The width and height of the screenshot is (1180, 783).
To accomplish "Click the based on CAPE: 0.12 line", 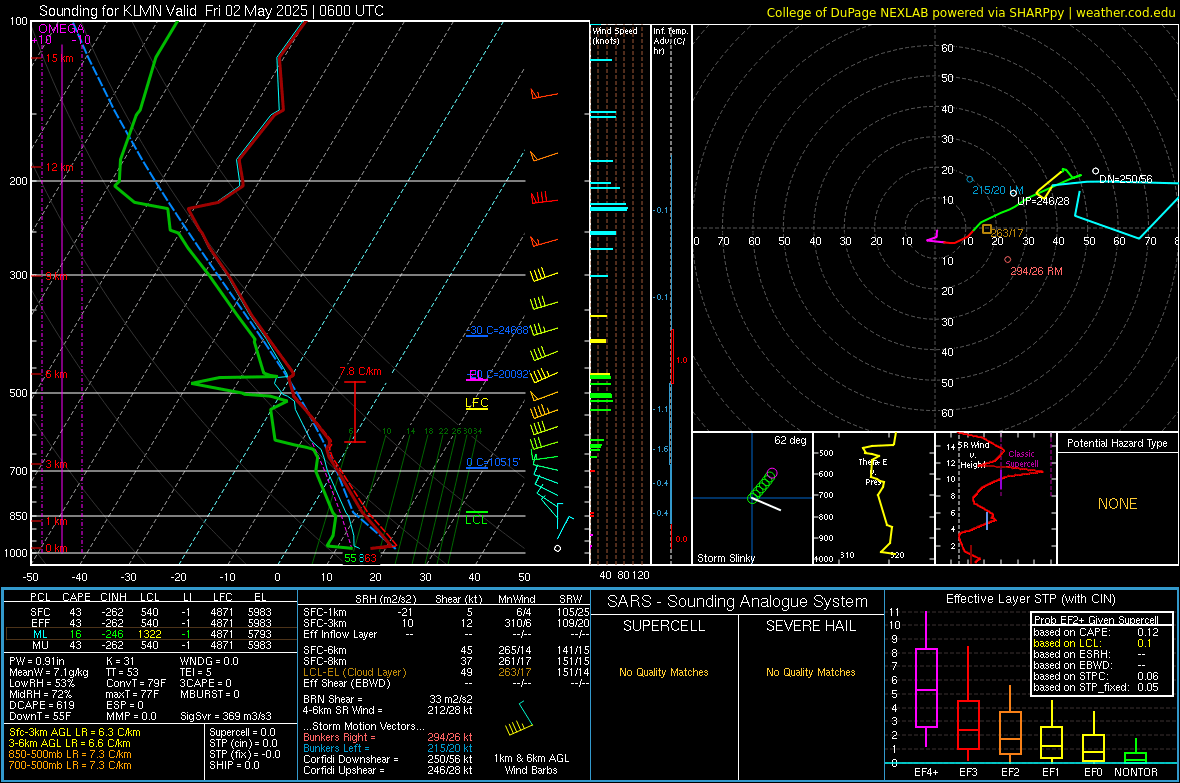I will click(1096, 632).
